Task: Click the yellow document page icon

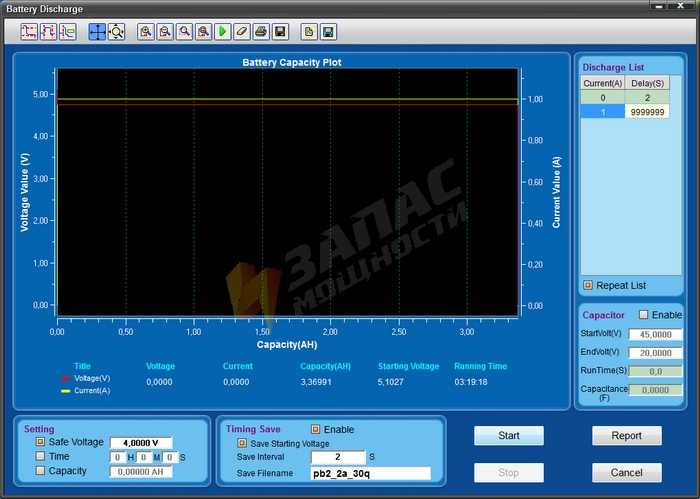Action: pos(309,32)
